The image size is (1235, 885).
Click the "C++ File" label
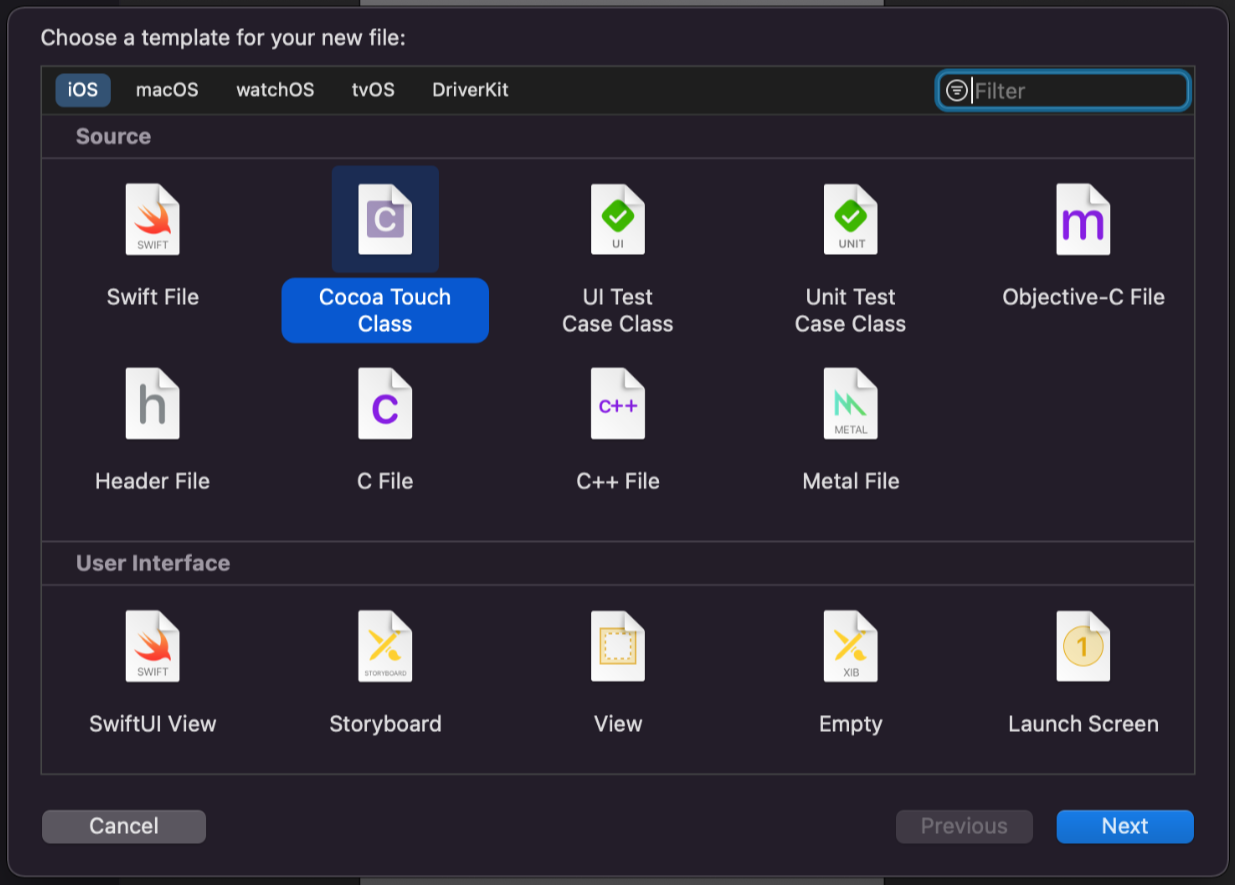pyautogui.click(x=618, y=481)
